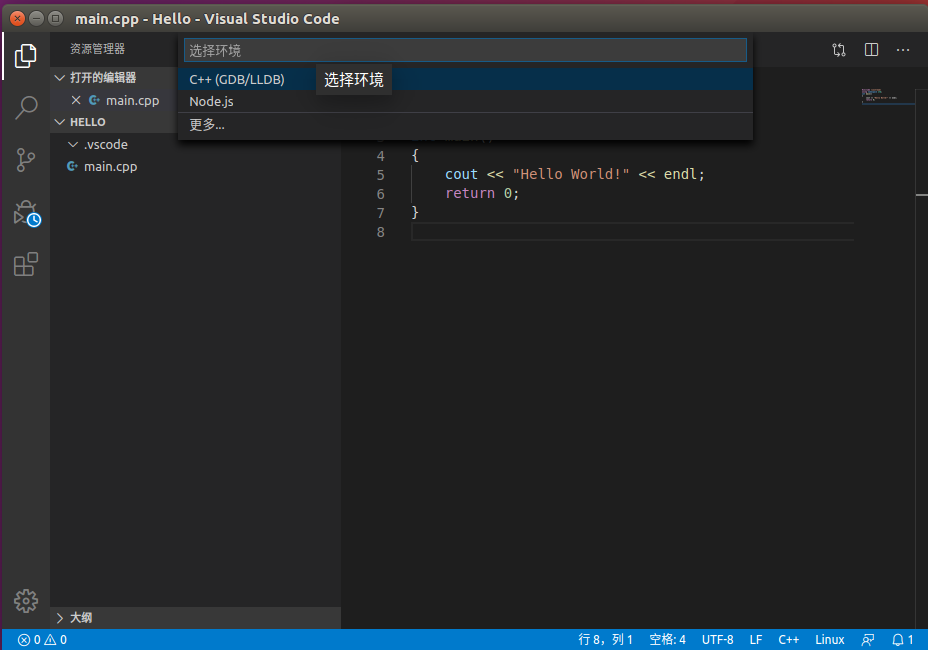Select the Explorer icon in activity bar

(25, 55)
